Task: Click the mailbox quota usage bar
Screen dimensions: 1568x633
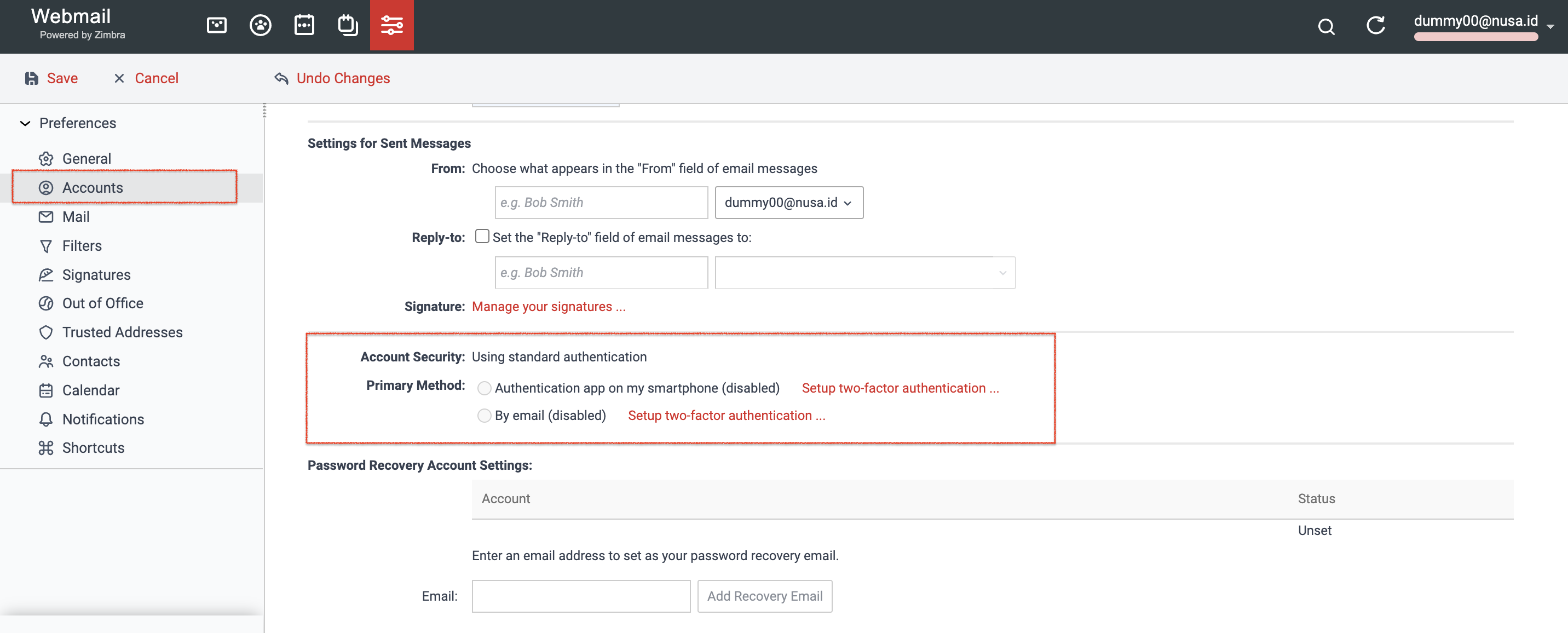Action: pos(1475,37)
